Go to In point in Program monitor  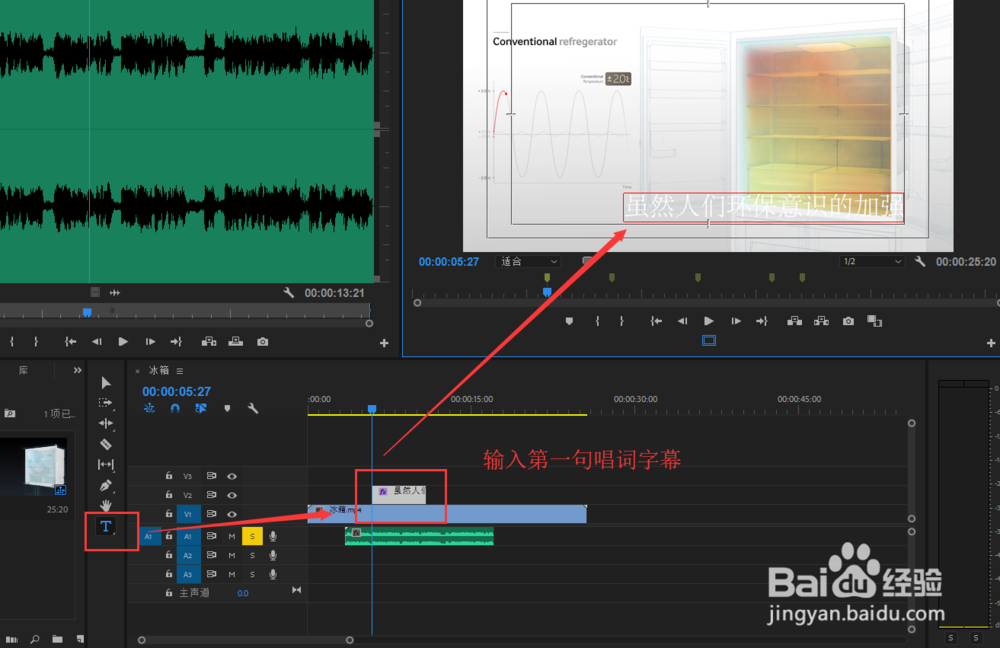point(656,321)
